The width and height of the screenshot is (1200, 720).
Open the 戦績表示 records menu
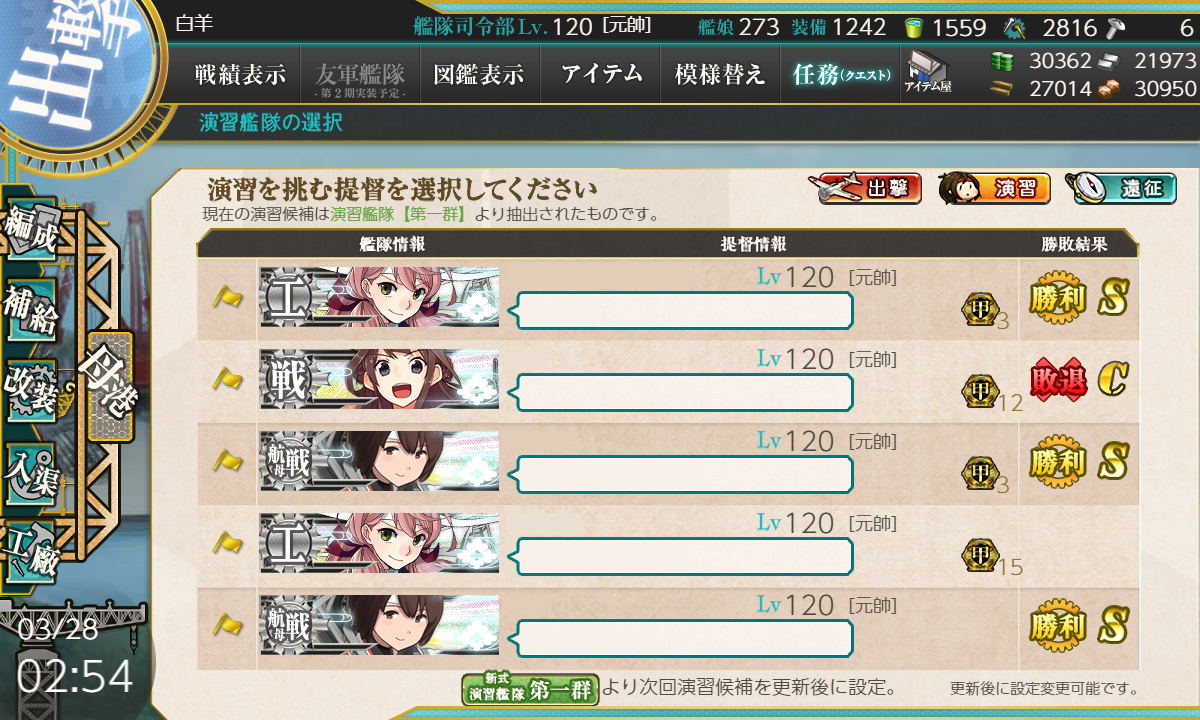pos(240,74)
